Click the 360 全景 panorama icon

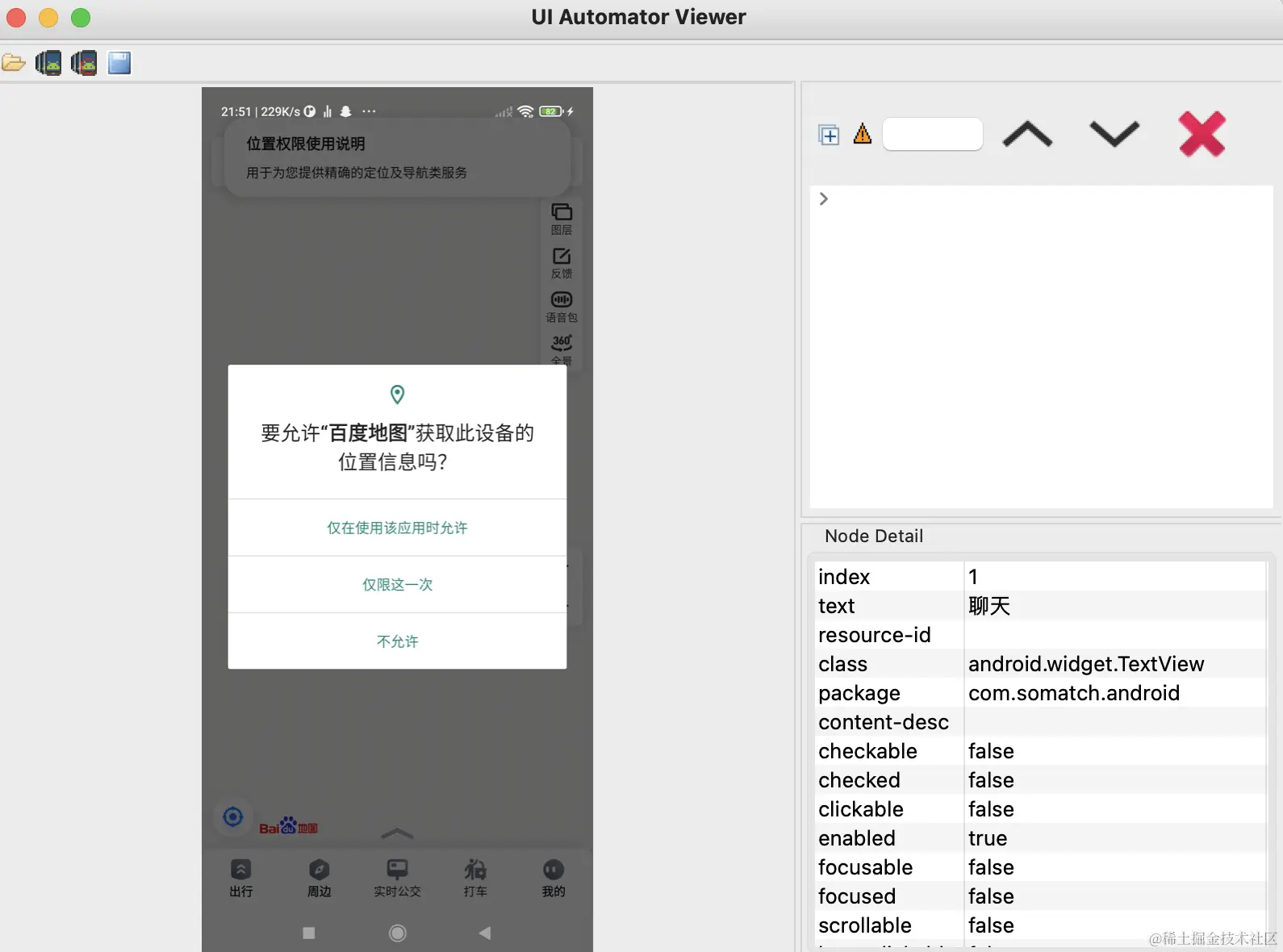pyautogui.click(x=562, y=350)
